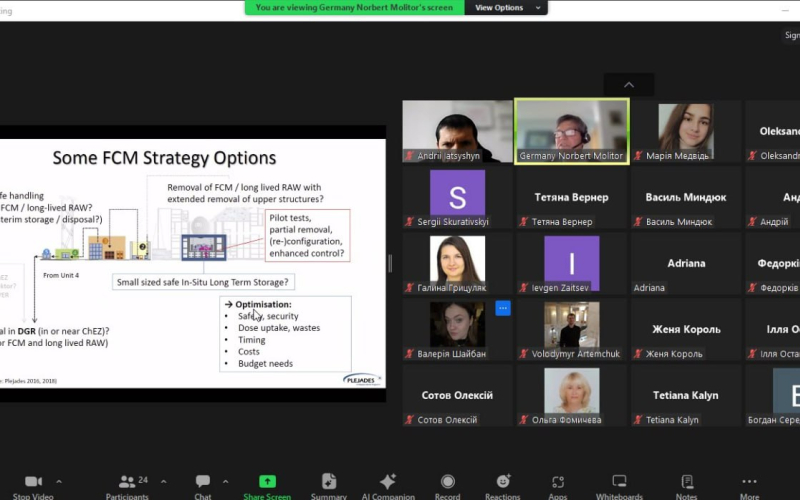
Task: Click the 'From Unit 4' label on slide
Action: (61, 275)
